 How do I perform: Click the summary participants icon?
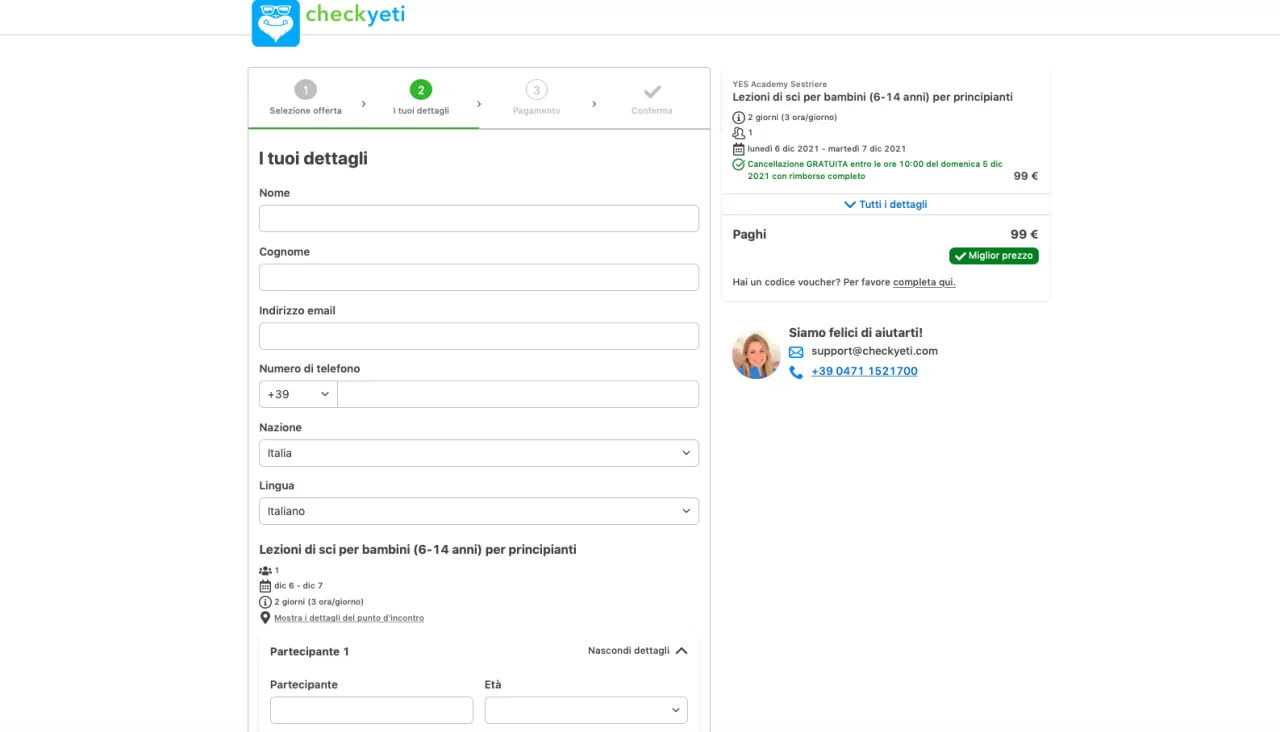pyautogui.click(x=739, y=133)
